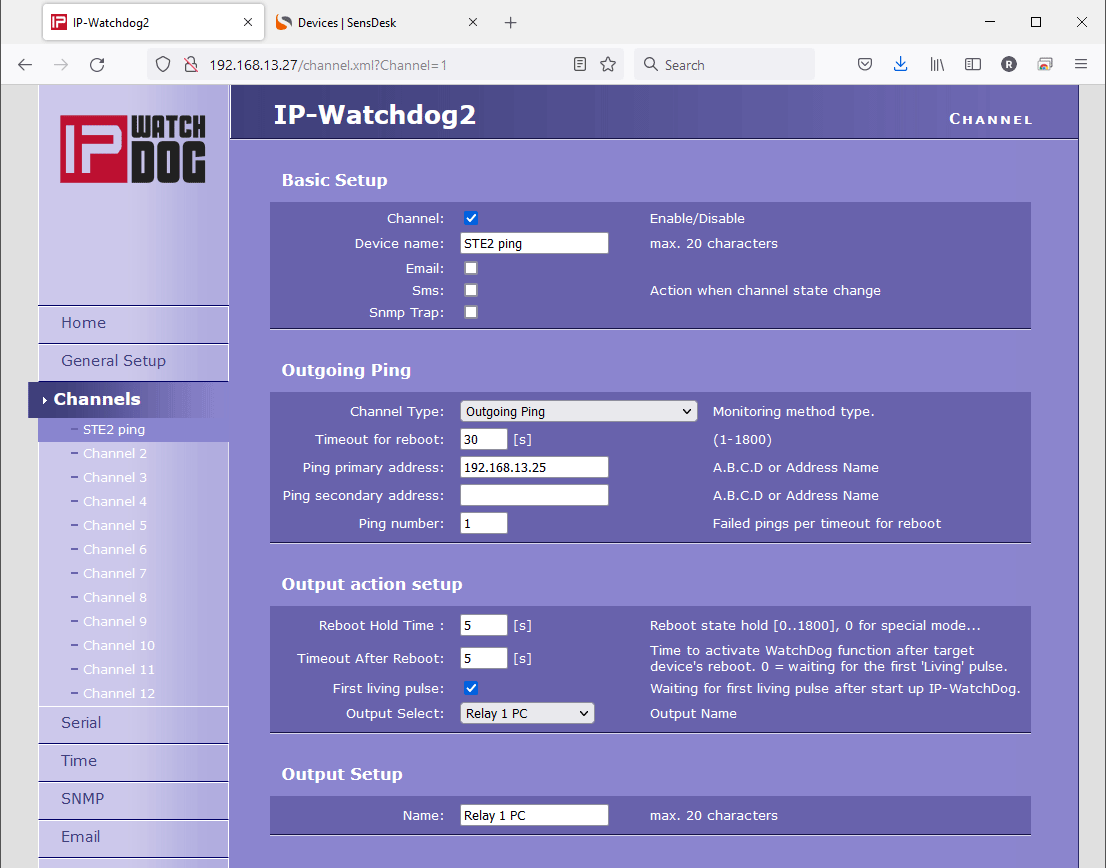Viewport: 1106px width, 868px height.
Task: Click the Ping primary address field
Action: pos(534,468)
